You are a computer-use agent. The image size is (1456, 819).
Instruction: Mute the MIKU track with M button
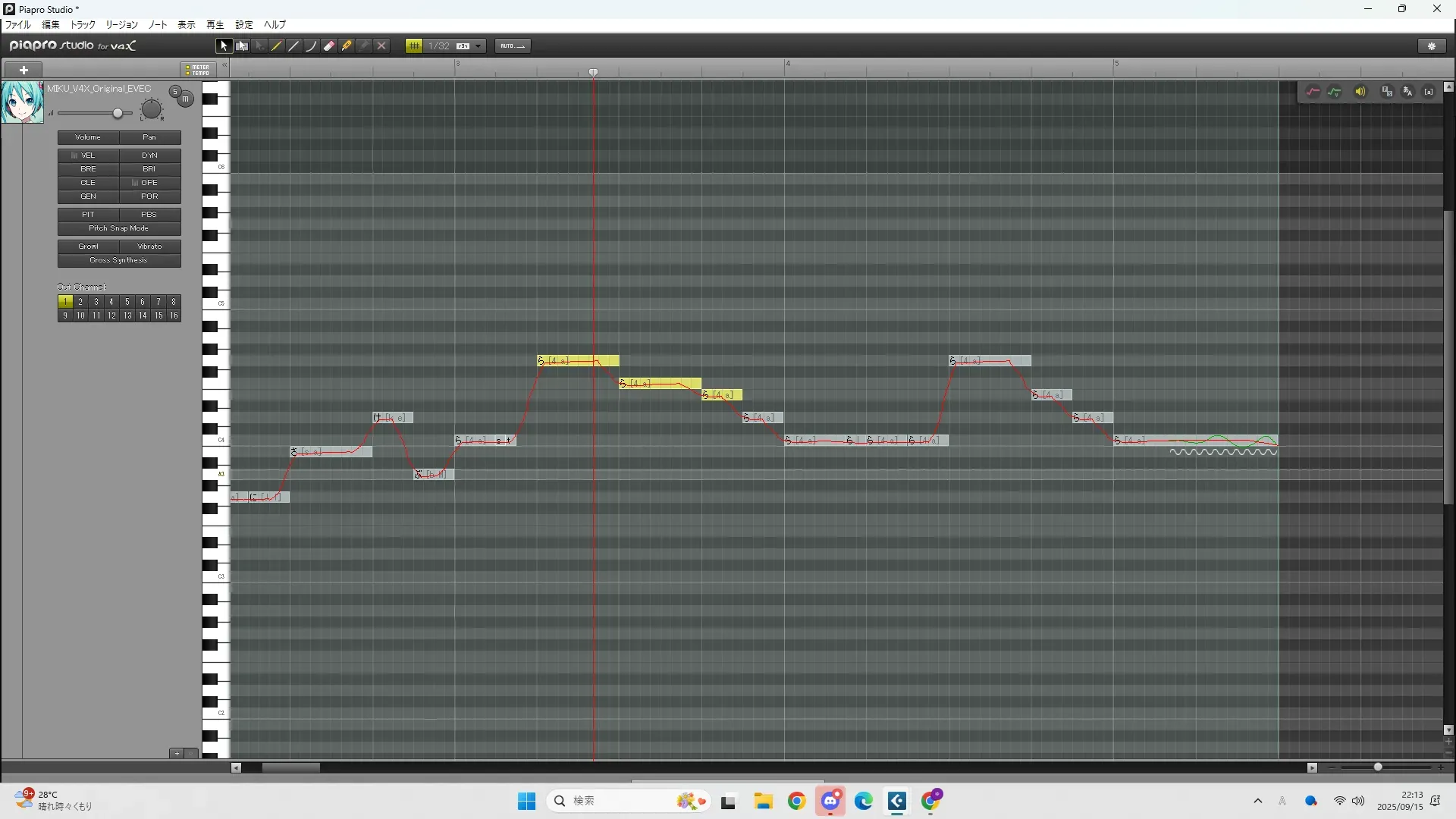coord(185,99)
